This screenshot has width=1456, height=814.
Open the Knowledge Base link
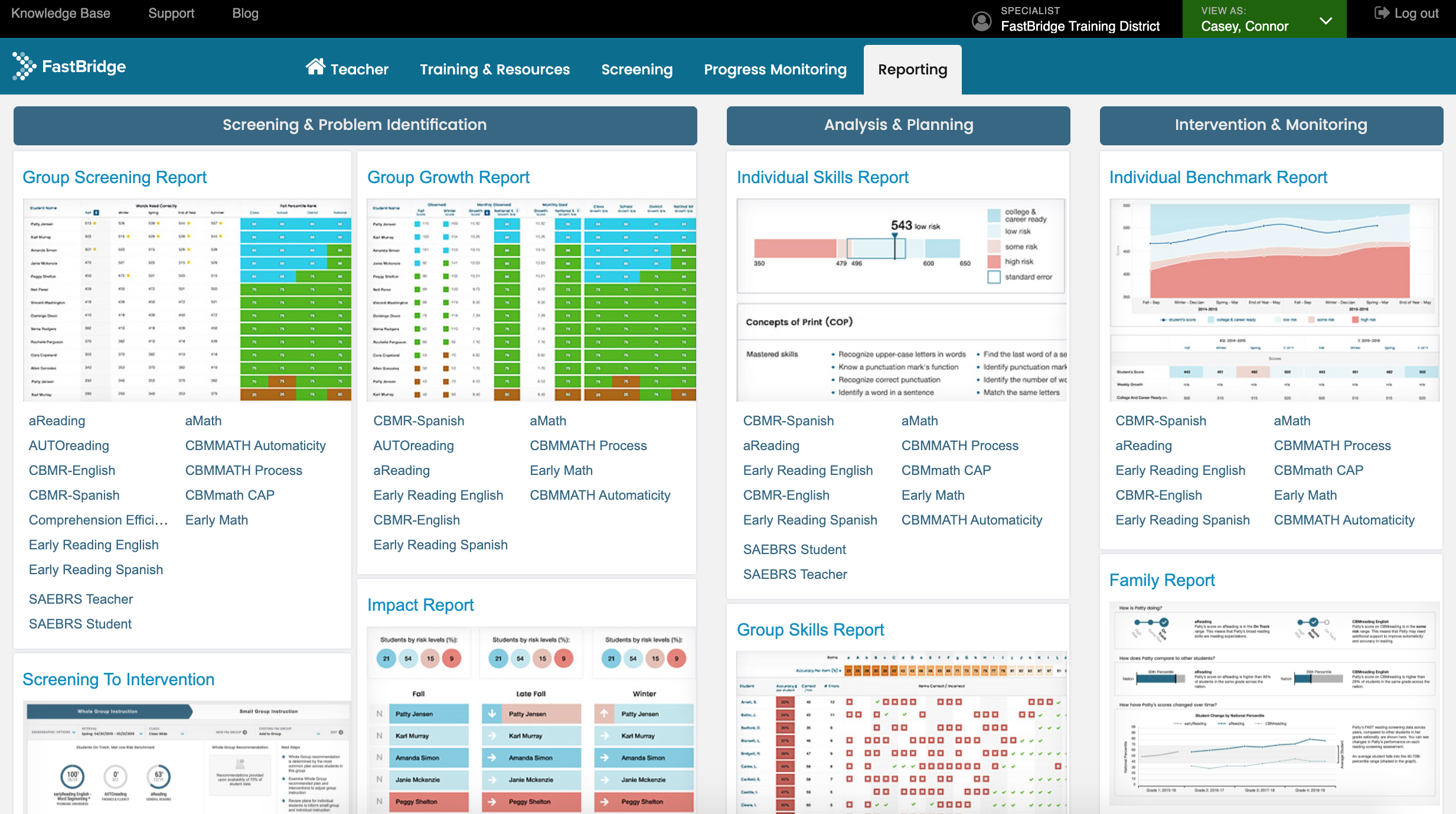[61, 13]
